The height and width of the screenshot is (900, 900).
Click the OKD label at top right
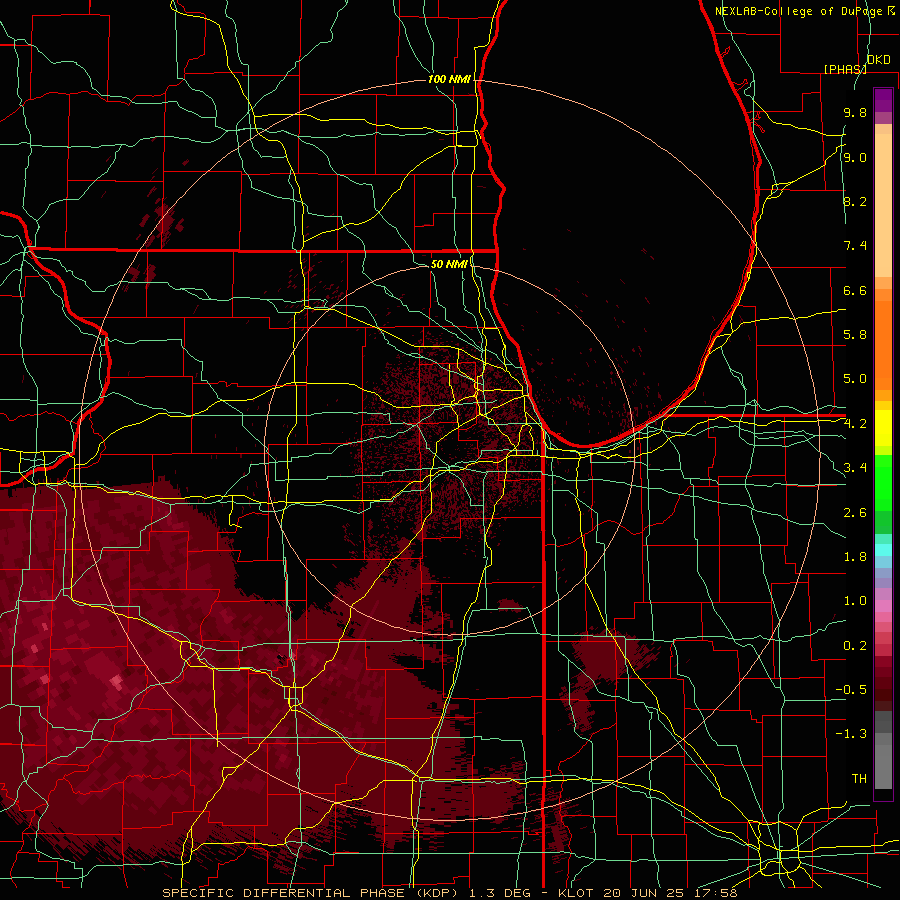click(878, 60)
